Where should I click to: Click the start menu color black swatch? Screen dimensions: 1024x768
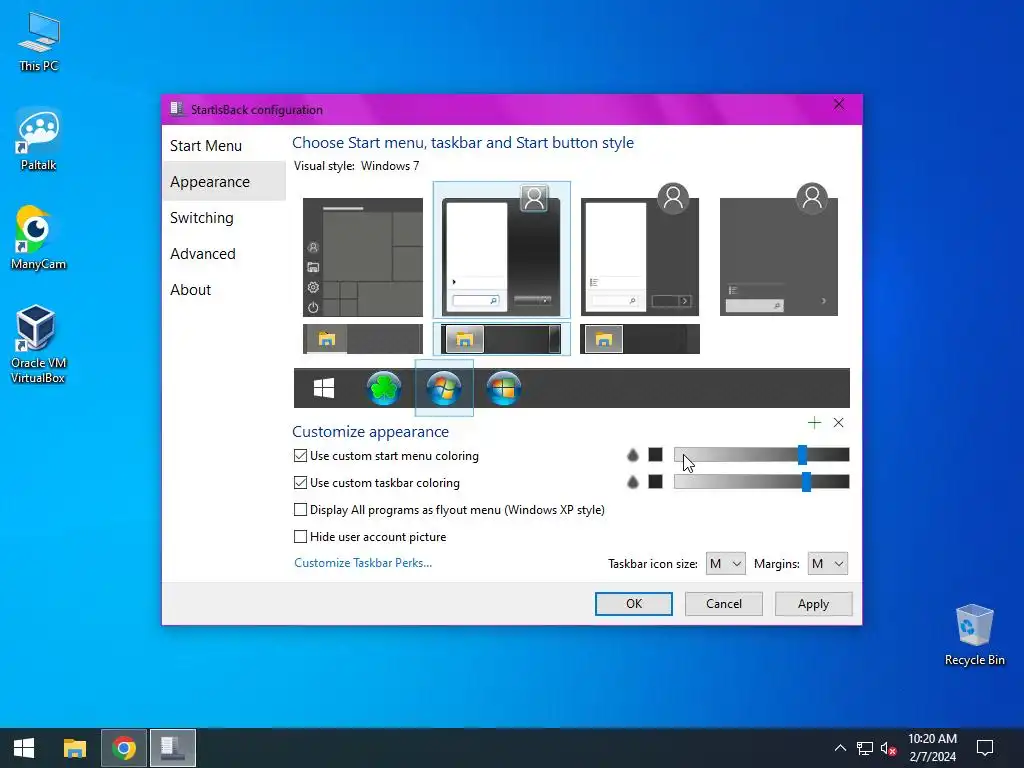pos(655,455)
